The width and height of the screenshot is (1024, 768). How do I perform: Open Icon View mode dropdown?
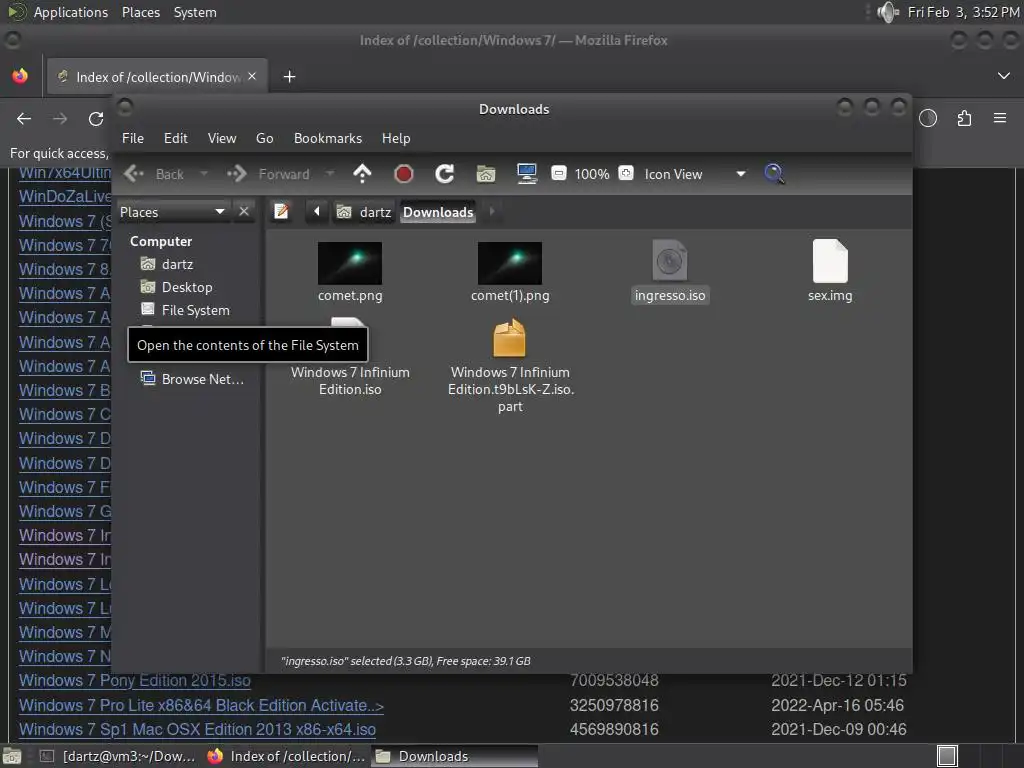point(694,174)
